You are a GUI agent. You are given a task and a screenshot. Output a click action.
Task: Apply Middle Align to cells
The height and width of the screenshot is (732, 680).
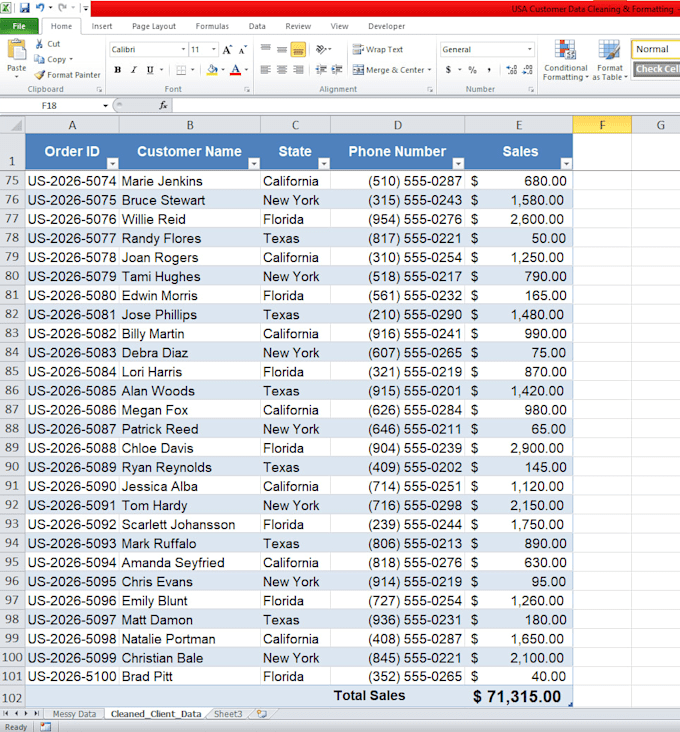point(282,49)
